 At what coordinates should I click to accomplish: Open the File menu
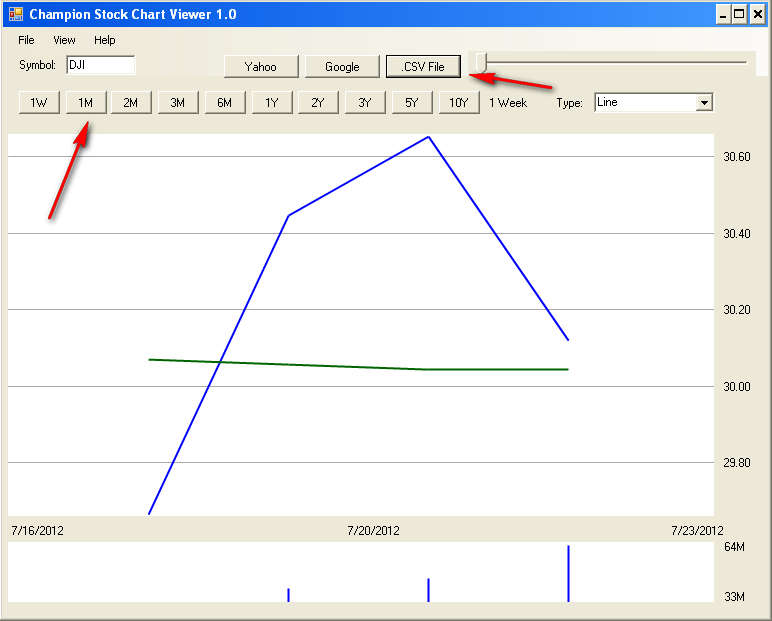coord(26,40)
